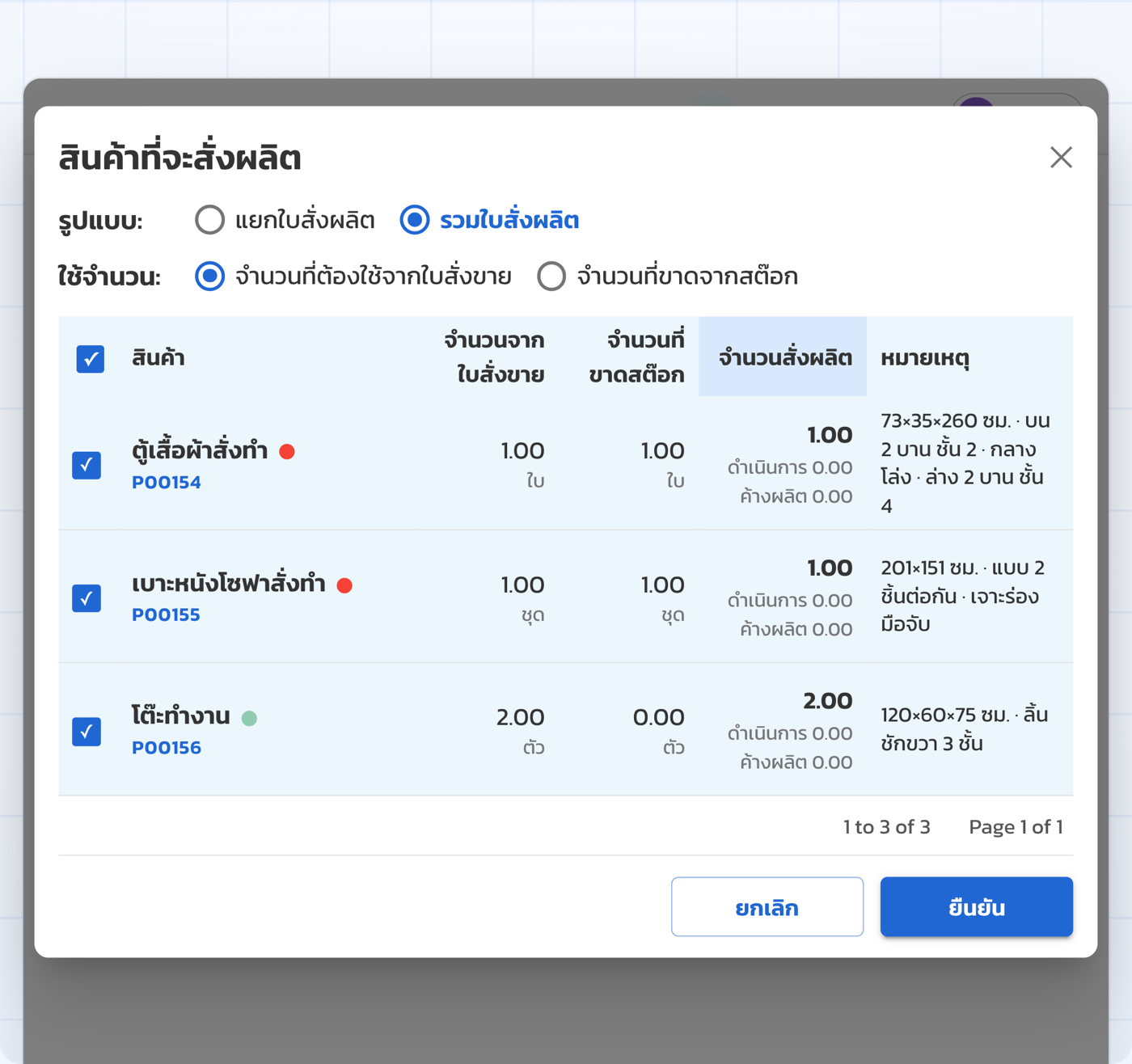1132x1064 pixels.
Task: Open product code P00154 link
Action: click(x=167, y=483)
